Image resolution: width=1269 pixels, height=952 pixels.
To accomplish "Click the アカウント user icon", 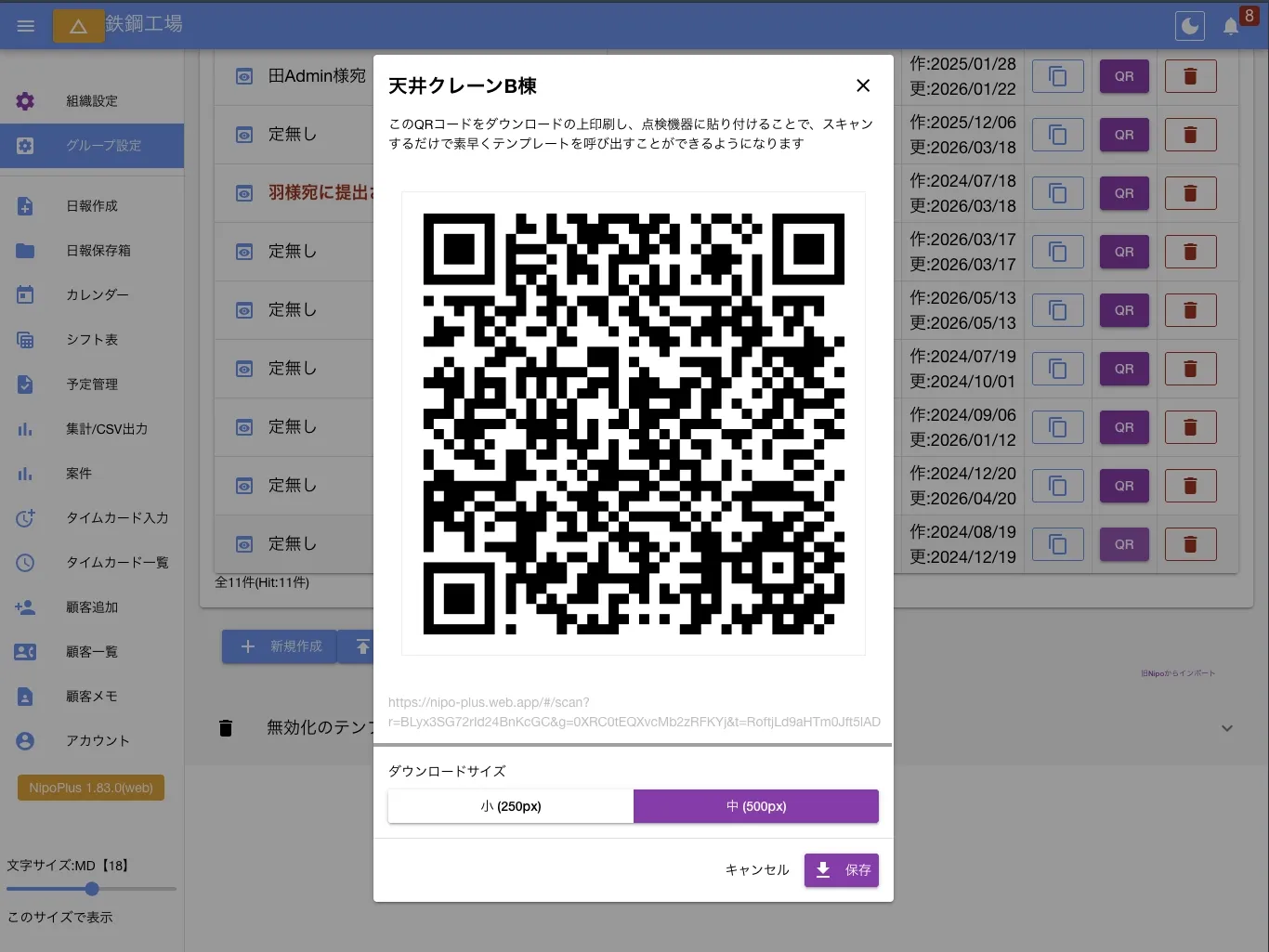I will click(25, 741).
